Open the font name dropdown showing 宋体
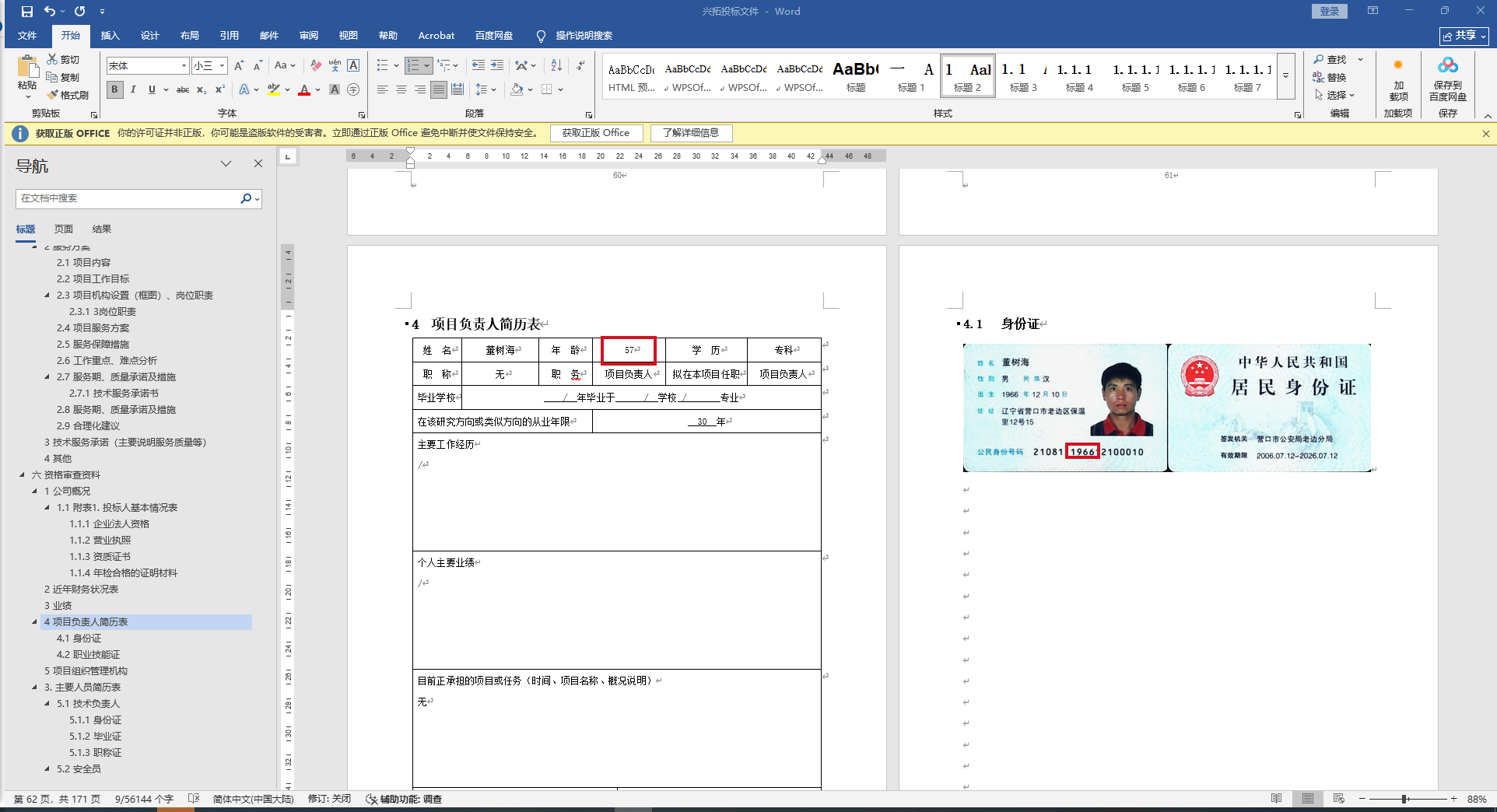Viewport: 1497px width, 812px height. coord(184,66)
